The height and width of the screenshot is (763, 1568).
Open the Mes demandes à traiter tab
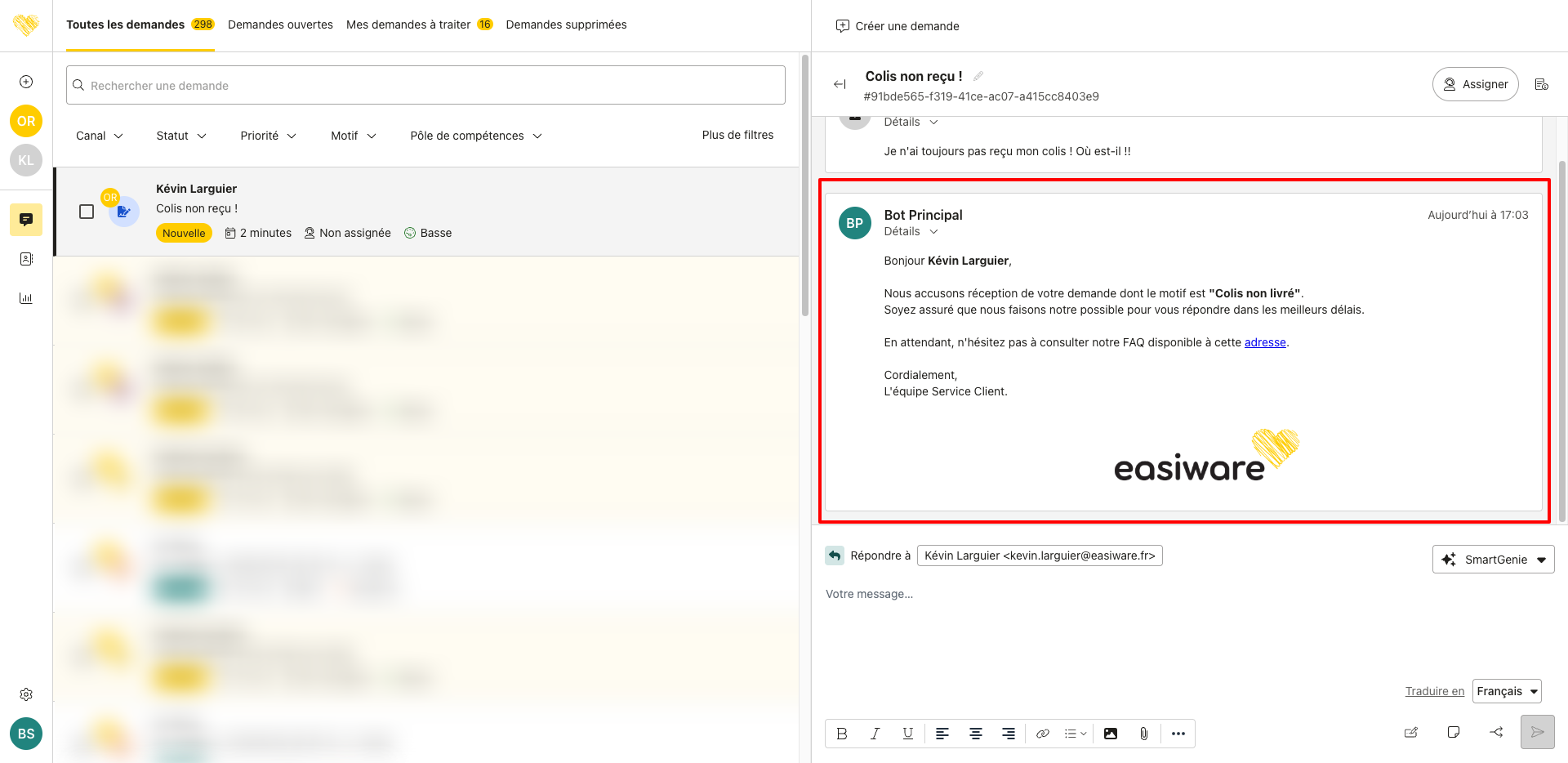[408, 25]
